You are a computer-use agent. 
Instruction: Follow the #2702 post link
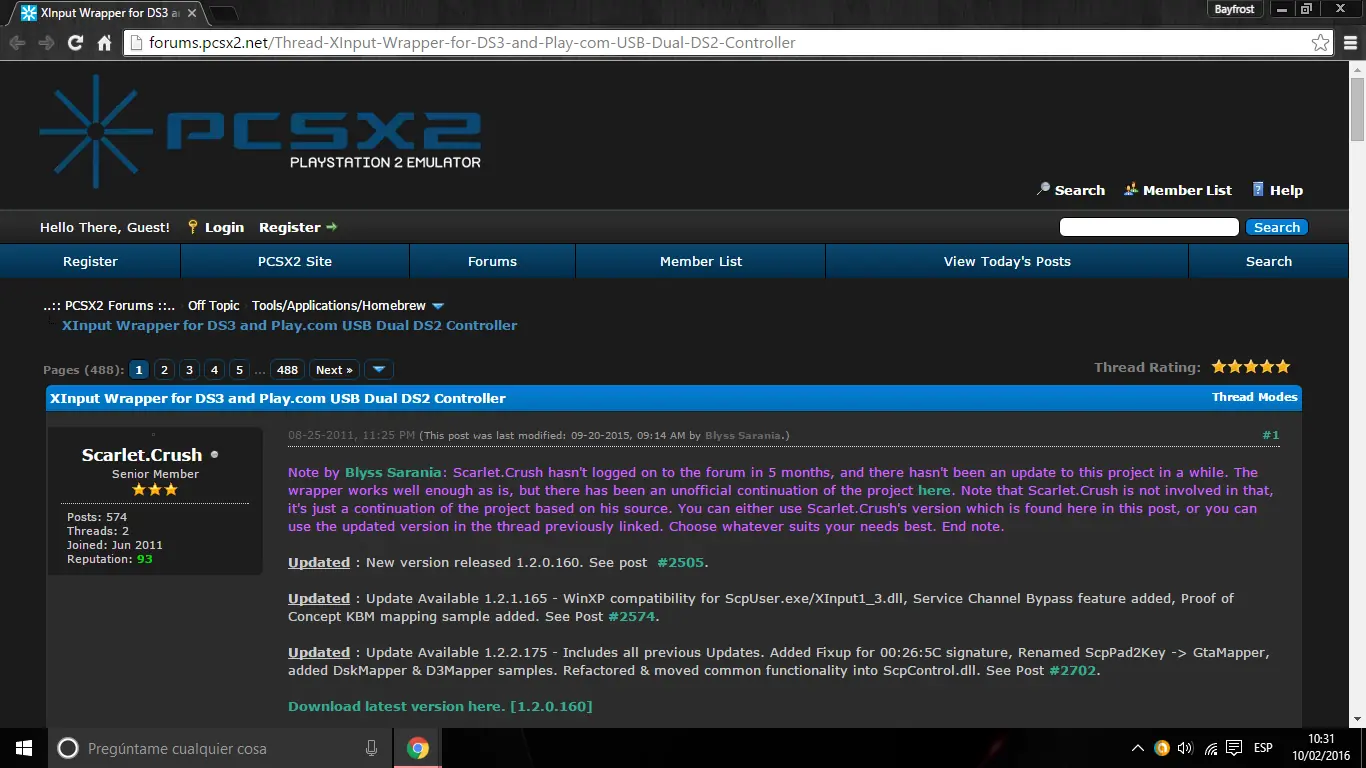point(1074,671)
